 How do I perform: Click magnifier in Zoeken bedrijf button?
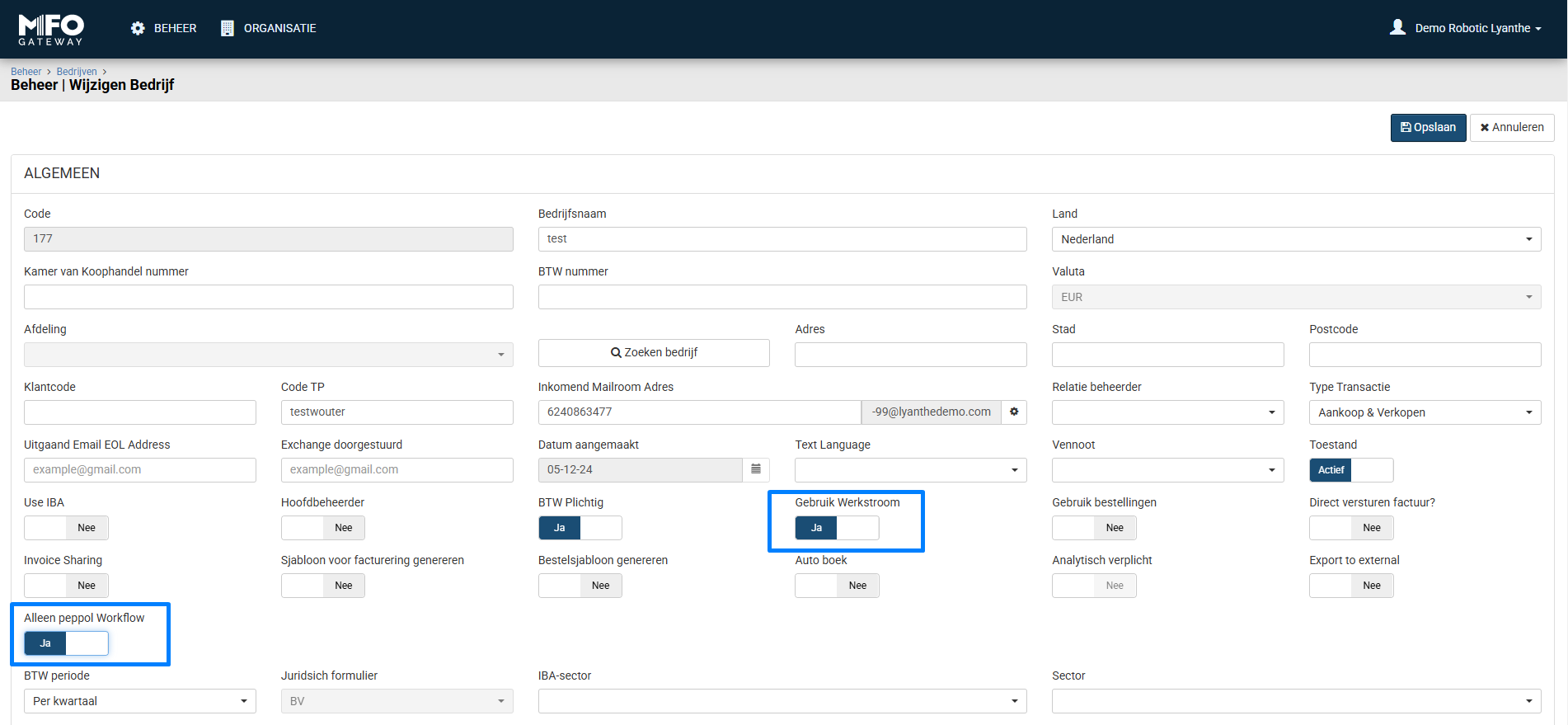[x=616, y=352]
